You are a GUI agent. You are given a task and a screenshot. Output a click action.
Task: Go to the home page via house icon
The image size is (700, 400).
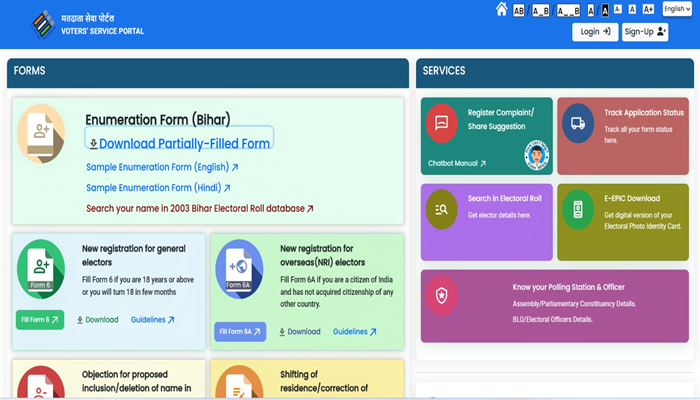(x=501, y=9)
